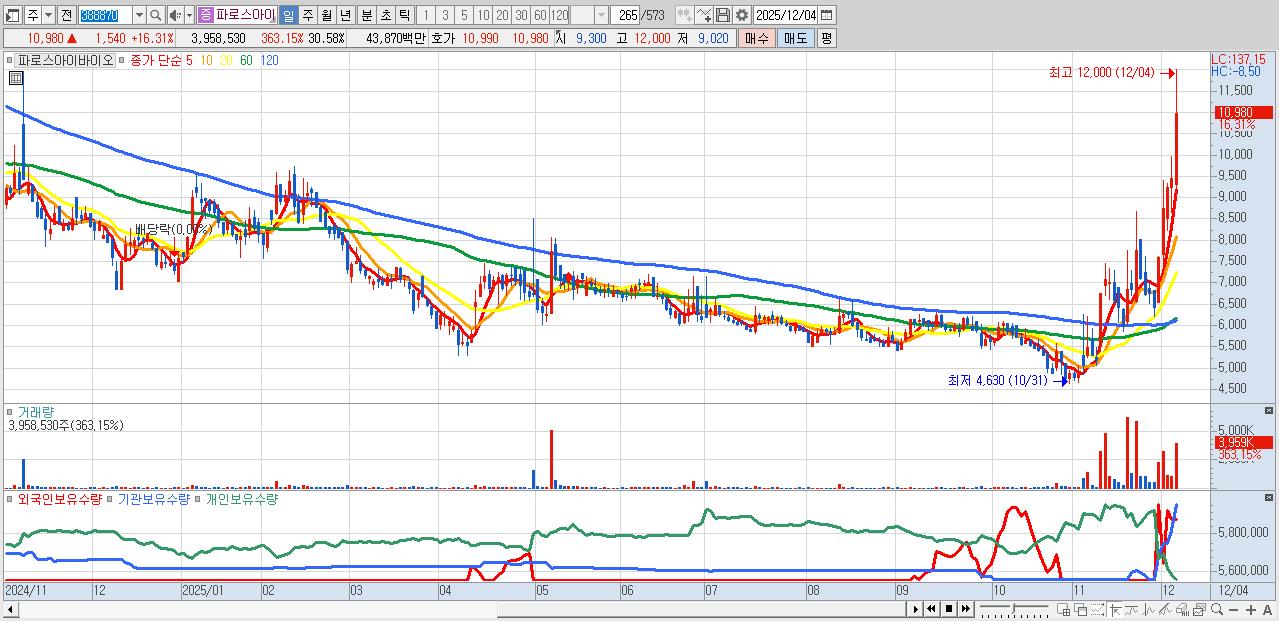Click the window layout icon beside 주
Image resolution: width=1279 pixels, height=621 pixels.
pos(12,16)
